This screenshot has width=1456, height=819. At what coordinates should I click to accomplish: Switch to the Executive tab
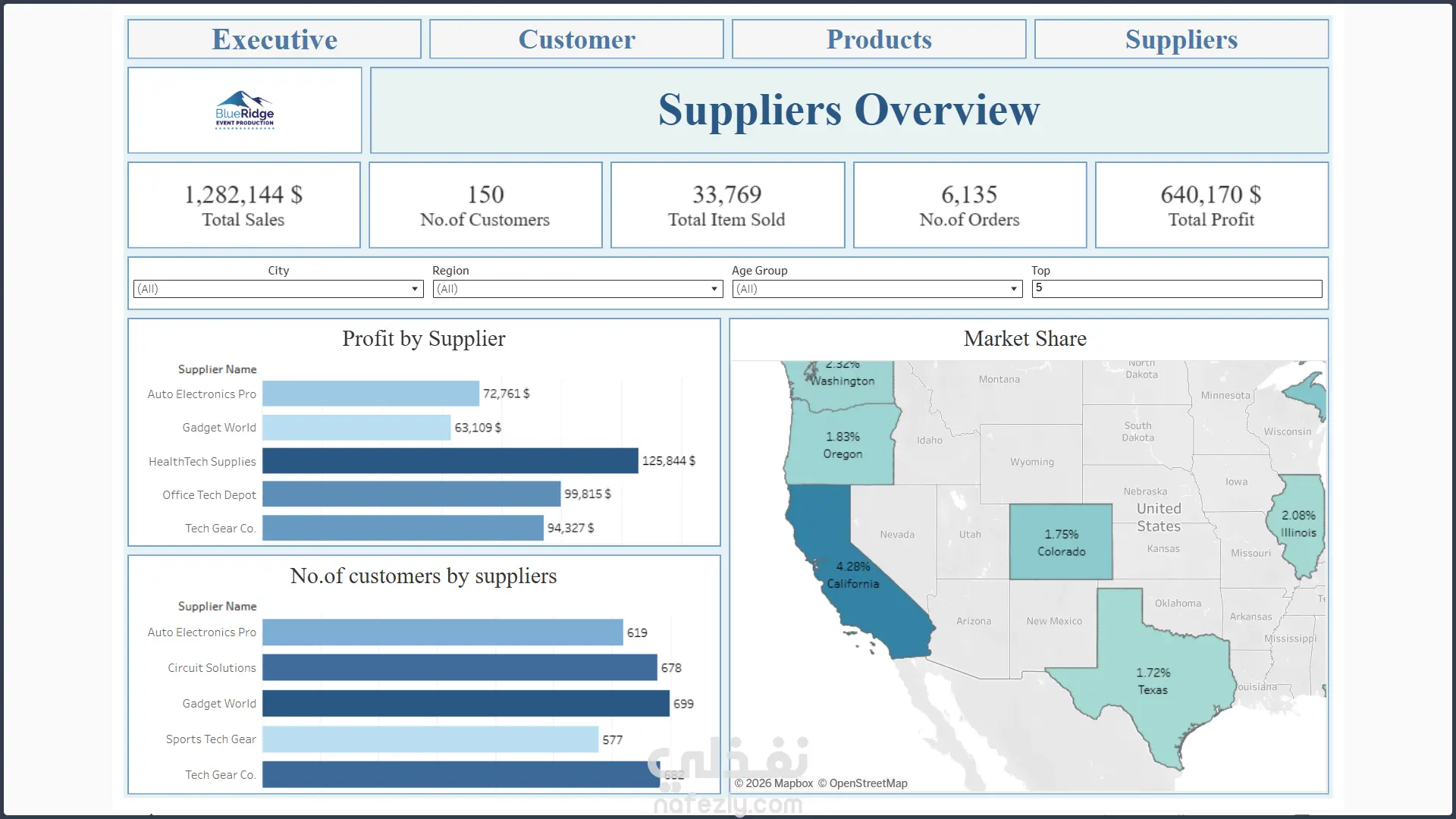[274, 39]
